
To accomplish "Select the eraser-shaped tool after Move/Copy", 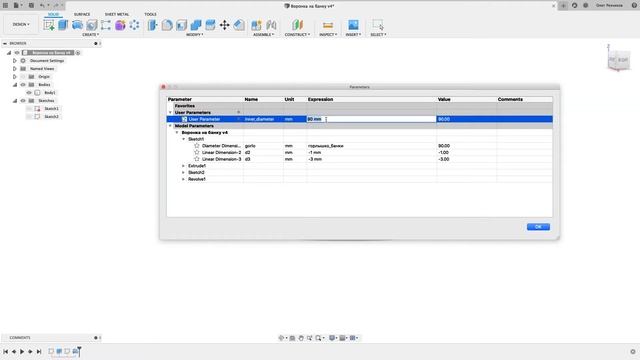I will click(x=239, y=25).
